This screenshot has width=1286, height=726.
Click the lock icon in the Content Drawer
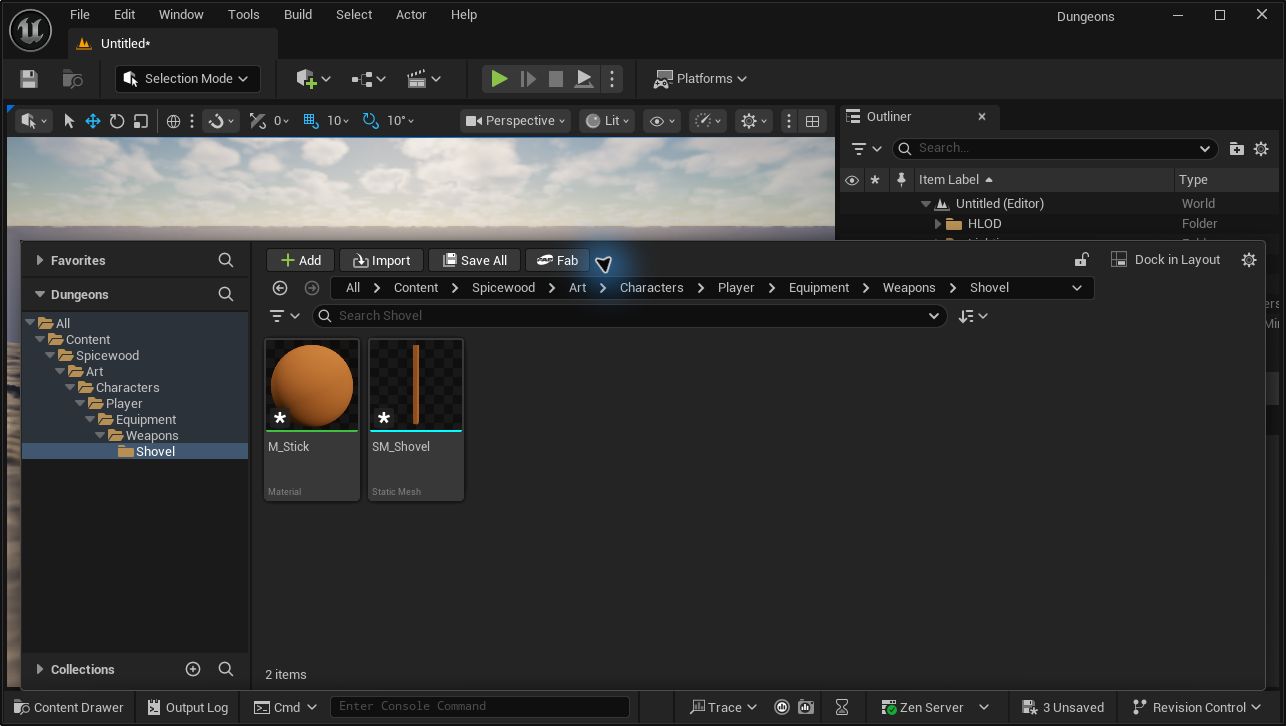coord(1081,260)
